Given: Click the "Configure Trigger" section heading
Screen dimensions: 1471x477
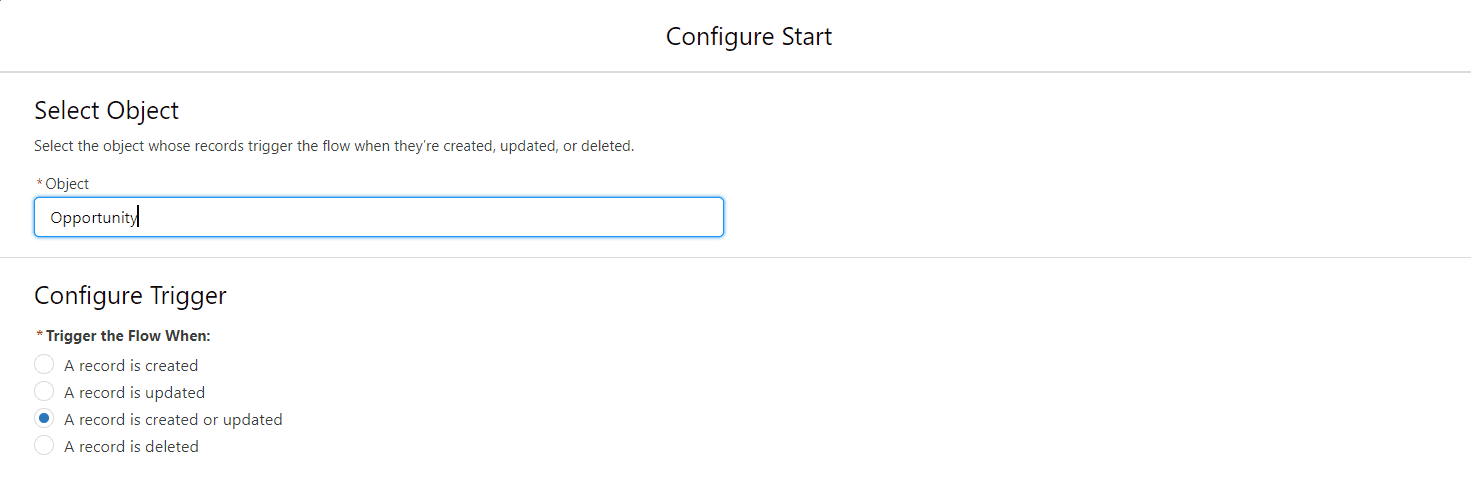Looking at the screenshot, I should click(130, 295).
